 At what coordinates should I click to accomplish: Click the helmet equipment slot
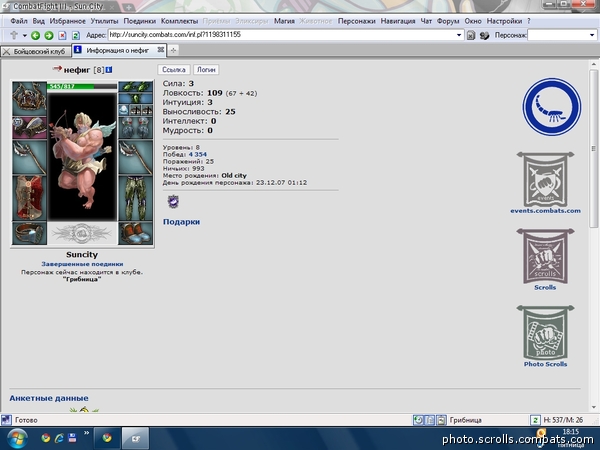pyautogui.click(x=29, y=98)
